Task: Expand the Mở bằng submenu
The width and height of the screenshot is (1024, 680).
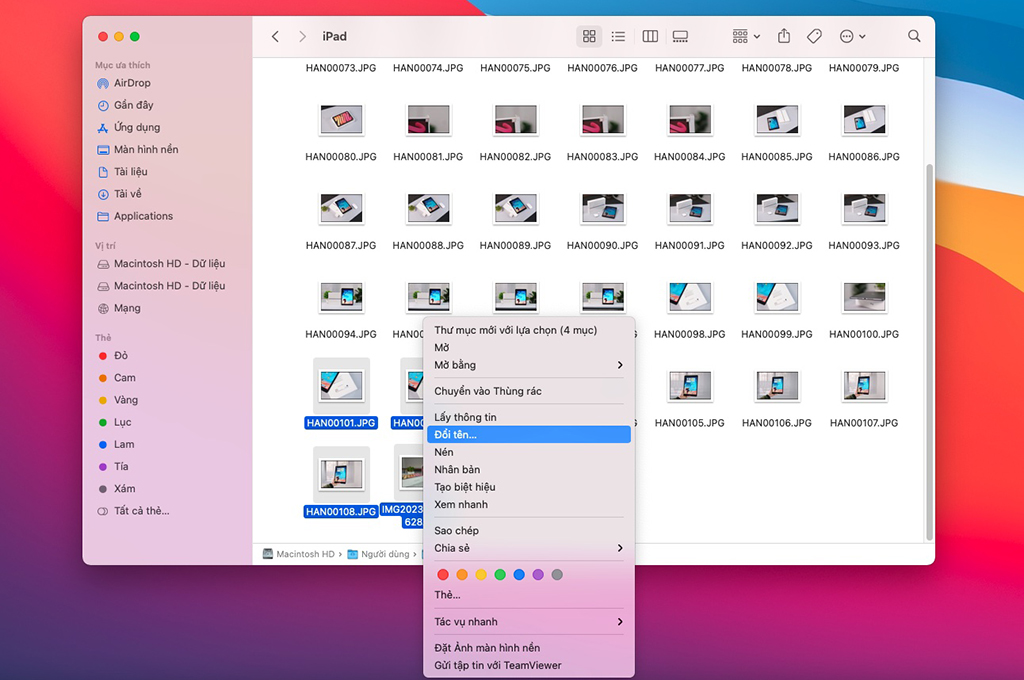Action: coord(529,365)
